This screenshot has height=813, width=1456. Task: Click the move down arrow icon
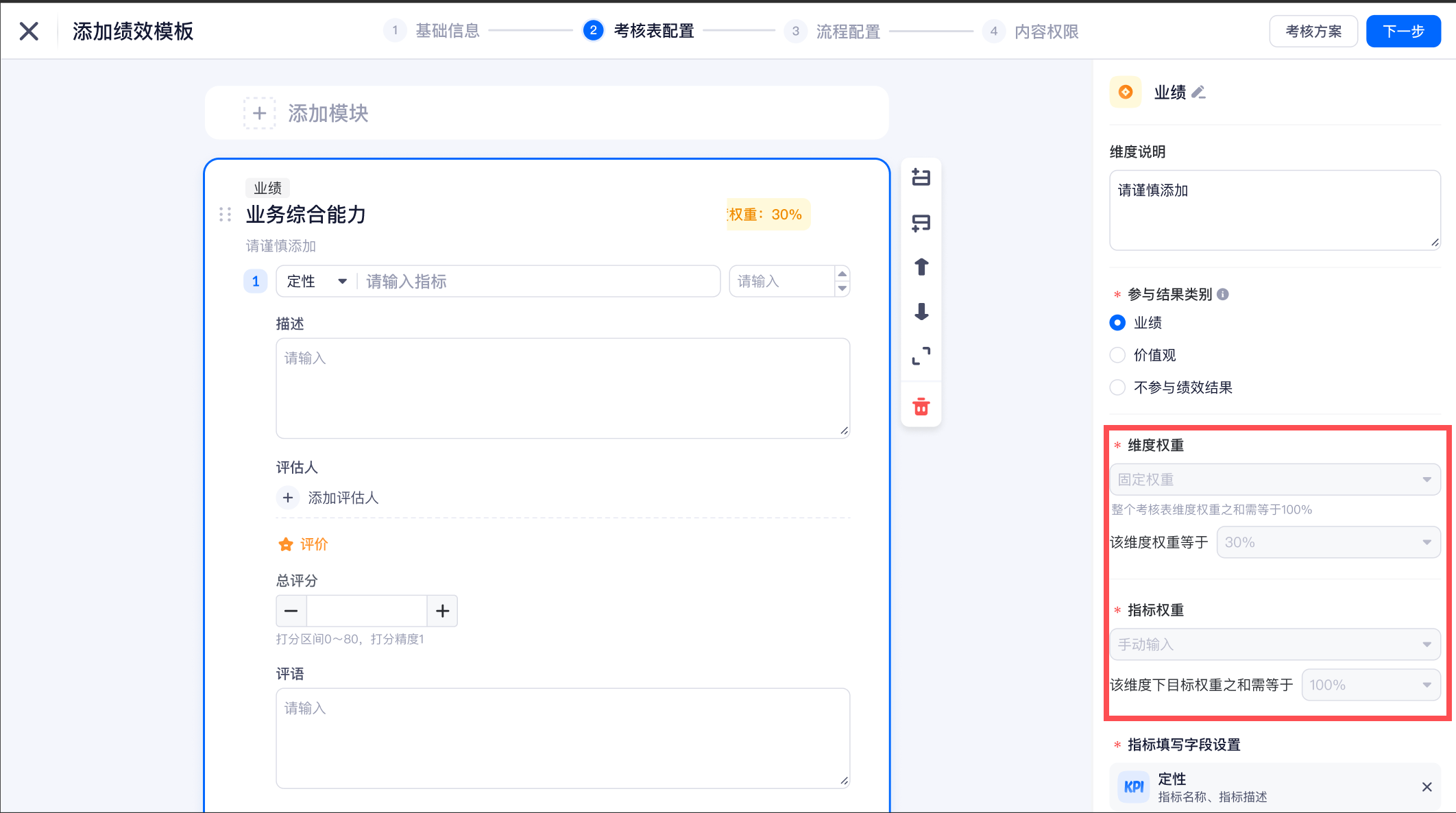click(x=921, y=312)
